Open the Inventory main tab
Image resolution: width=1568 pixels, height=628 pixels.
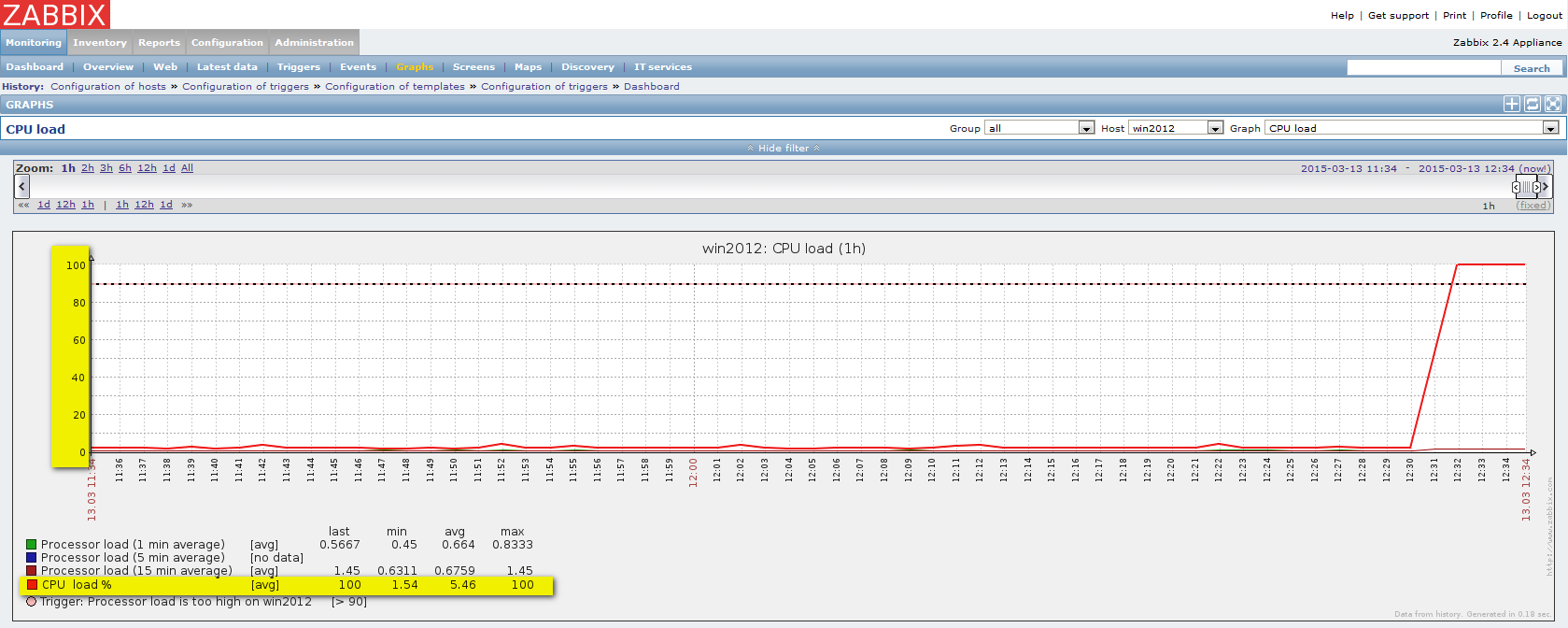pos(99,42)
